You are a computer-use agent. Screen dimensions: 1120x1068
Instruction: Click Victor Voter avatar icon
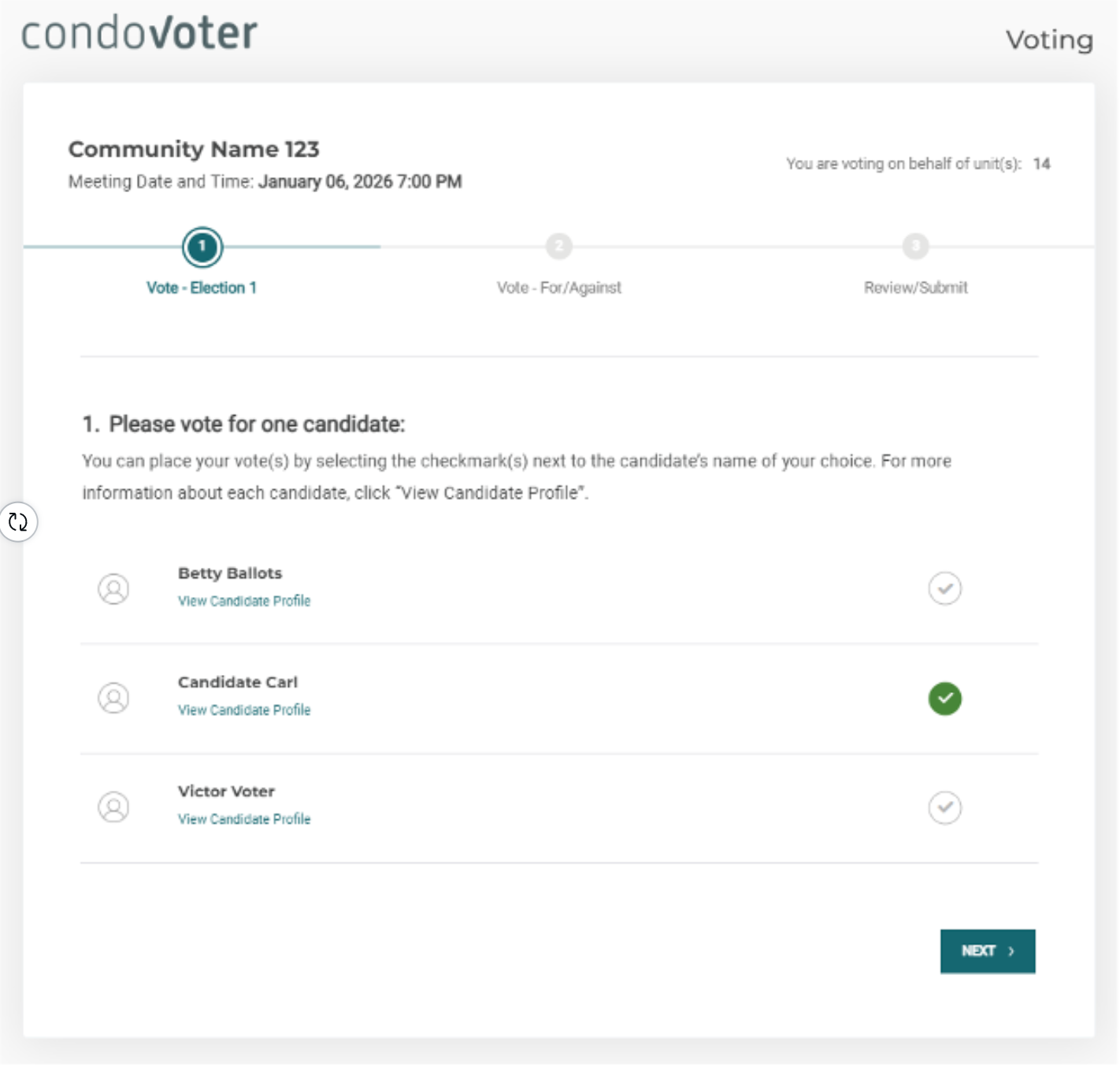113,807
